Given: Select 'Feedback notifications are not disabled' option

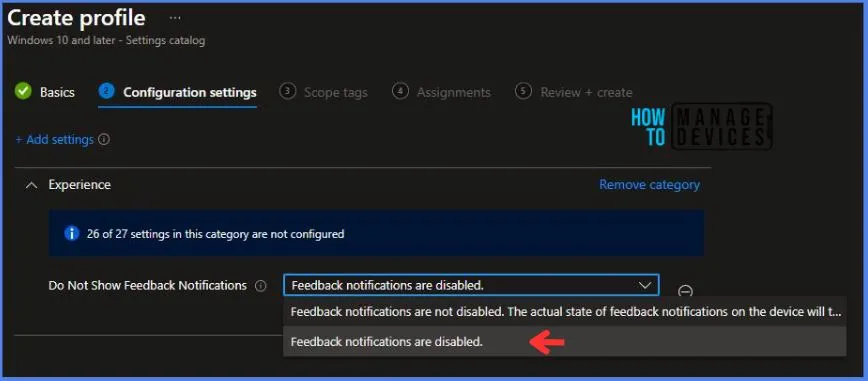Looking at the screenshot, I should [565, 312].
